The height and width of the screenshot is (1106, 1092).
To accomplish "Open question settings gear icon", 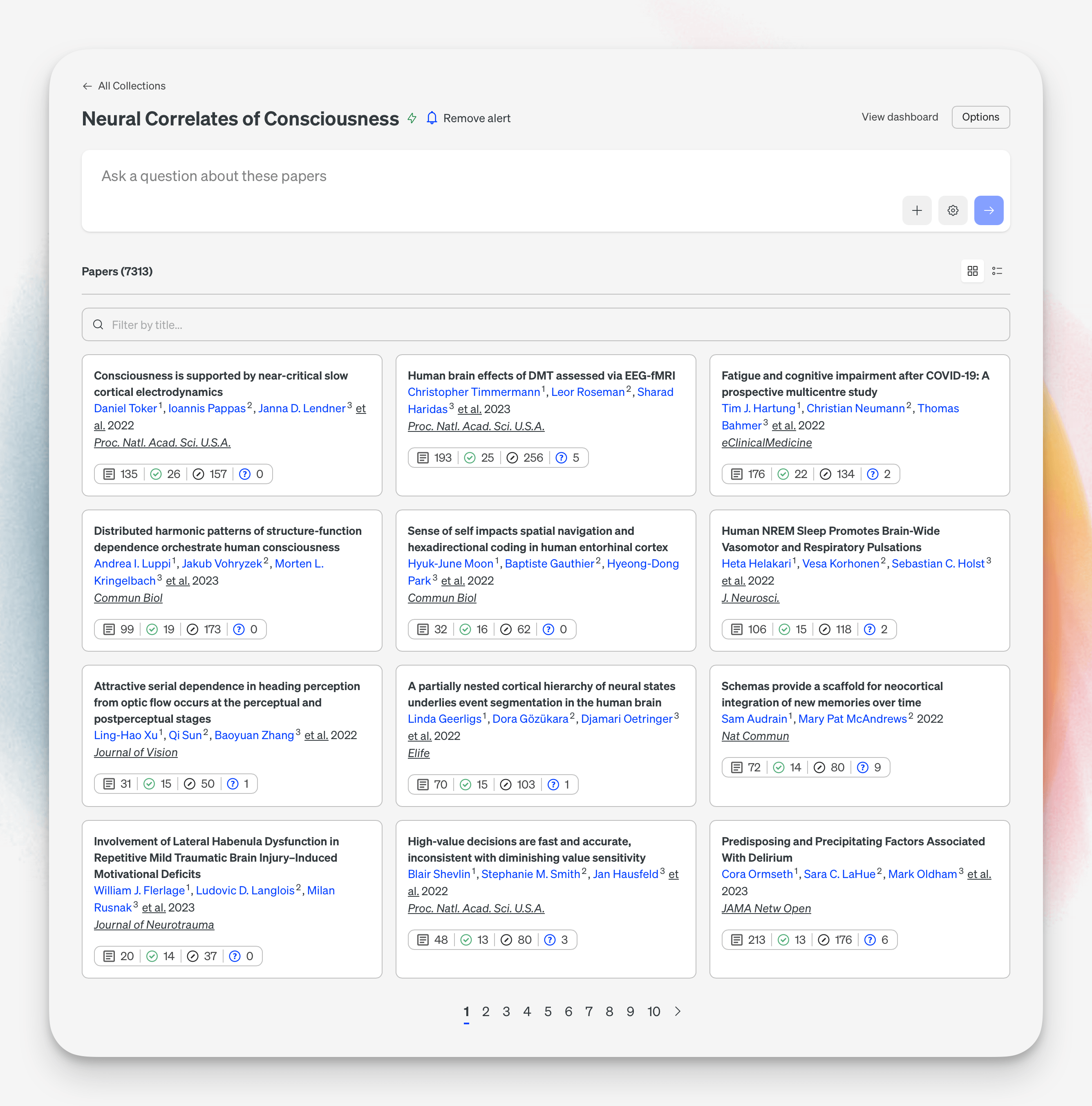I will [953, 211].
